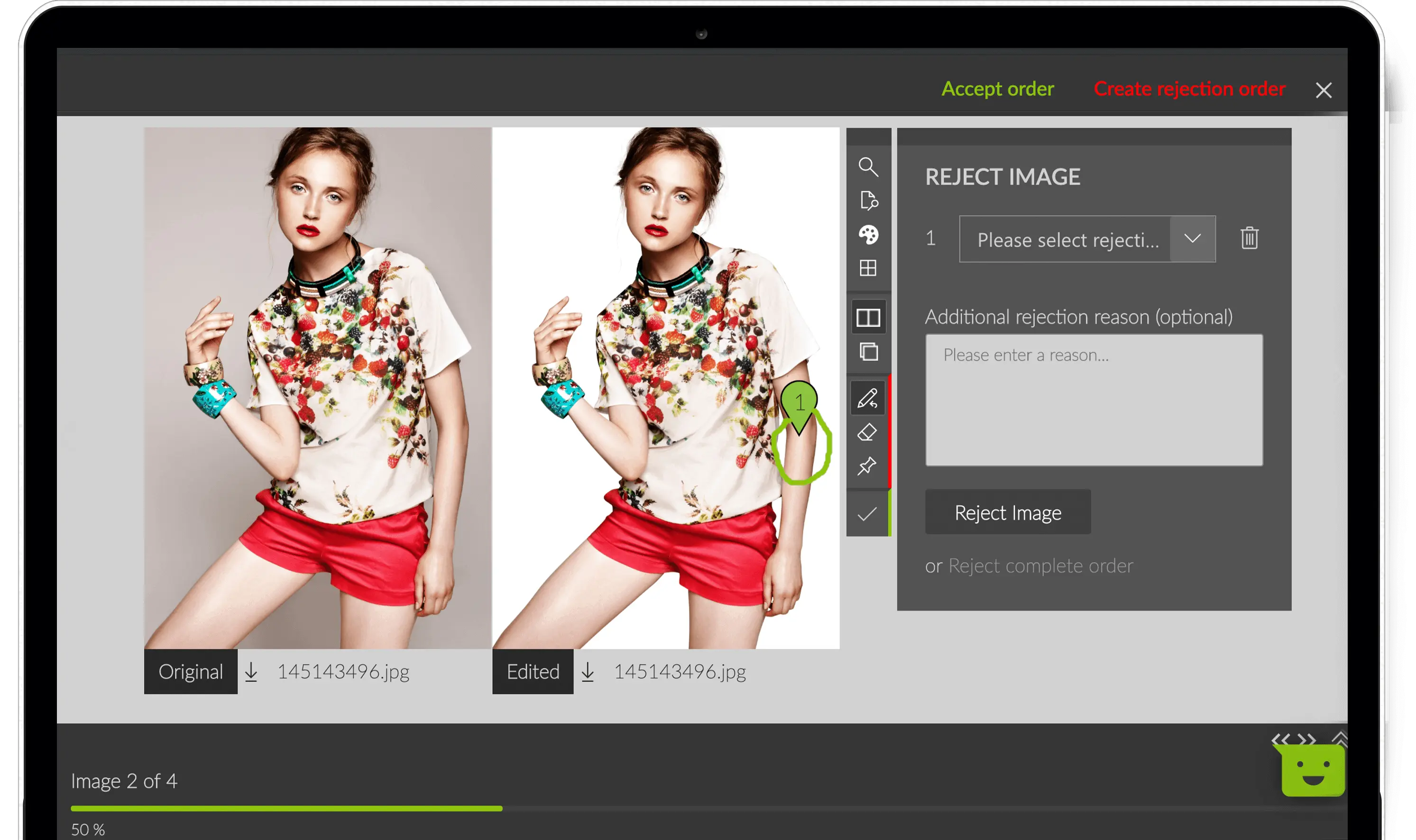Open the file inspect tool icon
Screen dimensions: 1416x840
(868, 201)
